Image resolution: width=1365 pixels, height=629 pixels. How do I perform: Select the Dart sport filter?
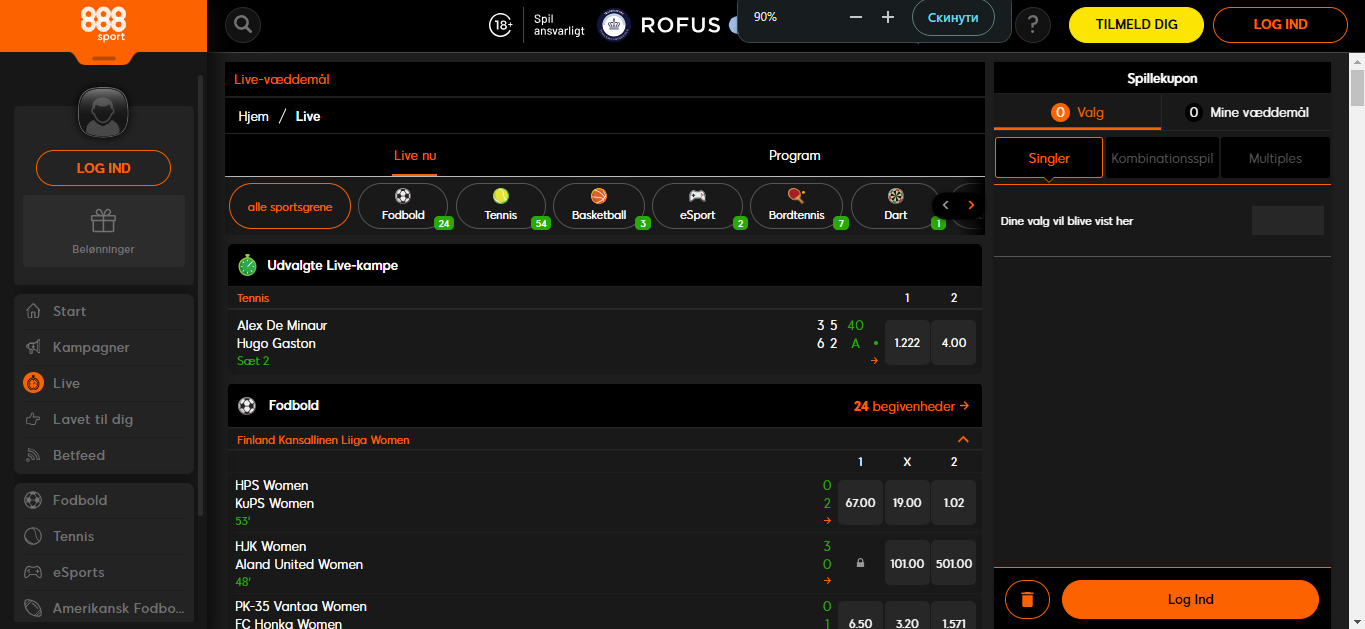coord(895,207)
